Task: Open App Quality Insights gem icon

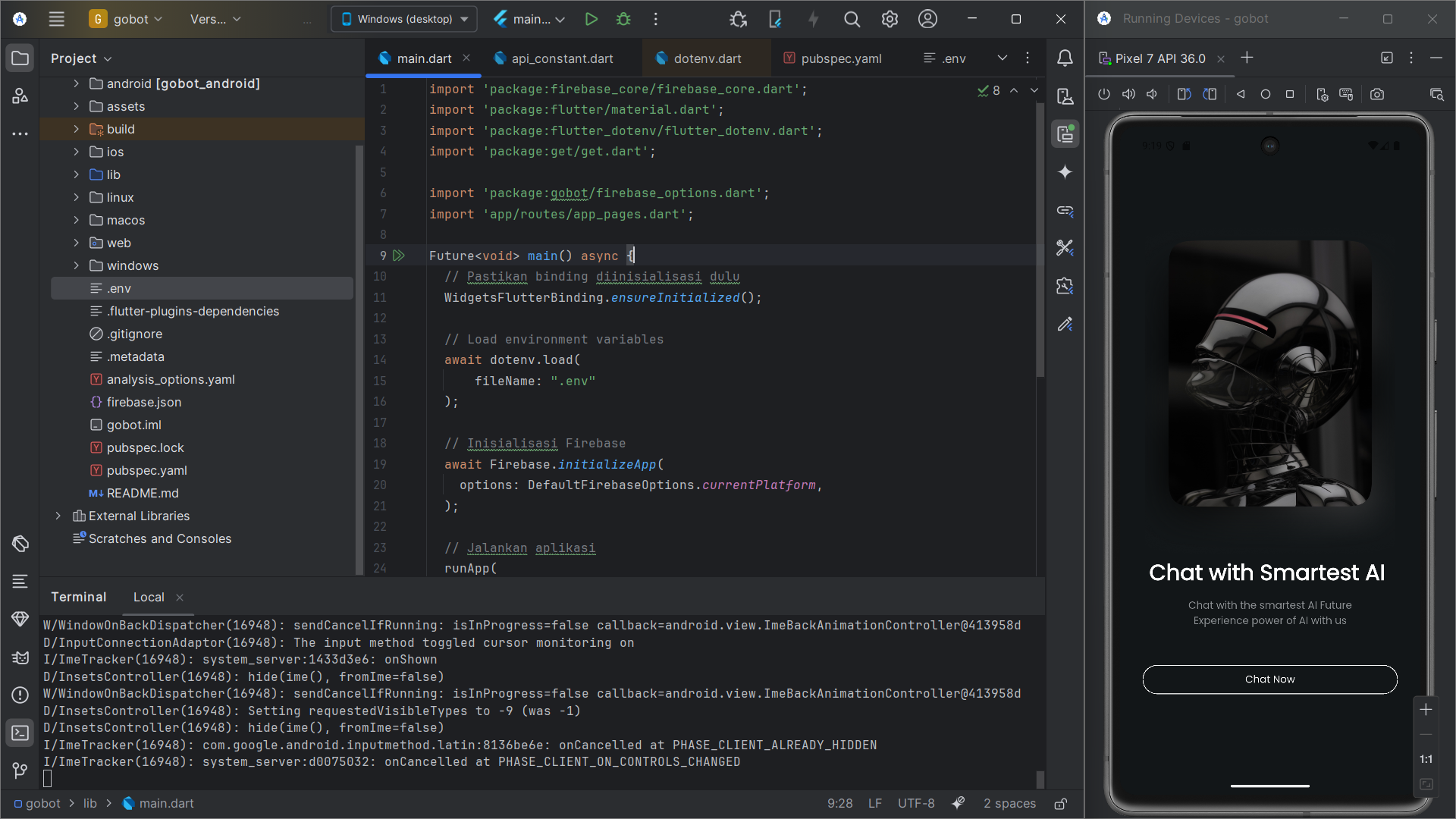Action: click(x=20, y=619)
